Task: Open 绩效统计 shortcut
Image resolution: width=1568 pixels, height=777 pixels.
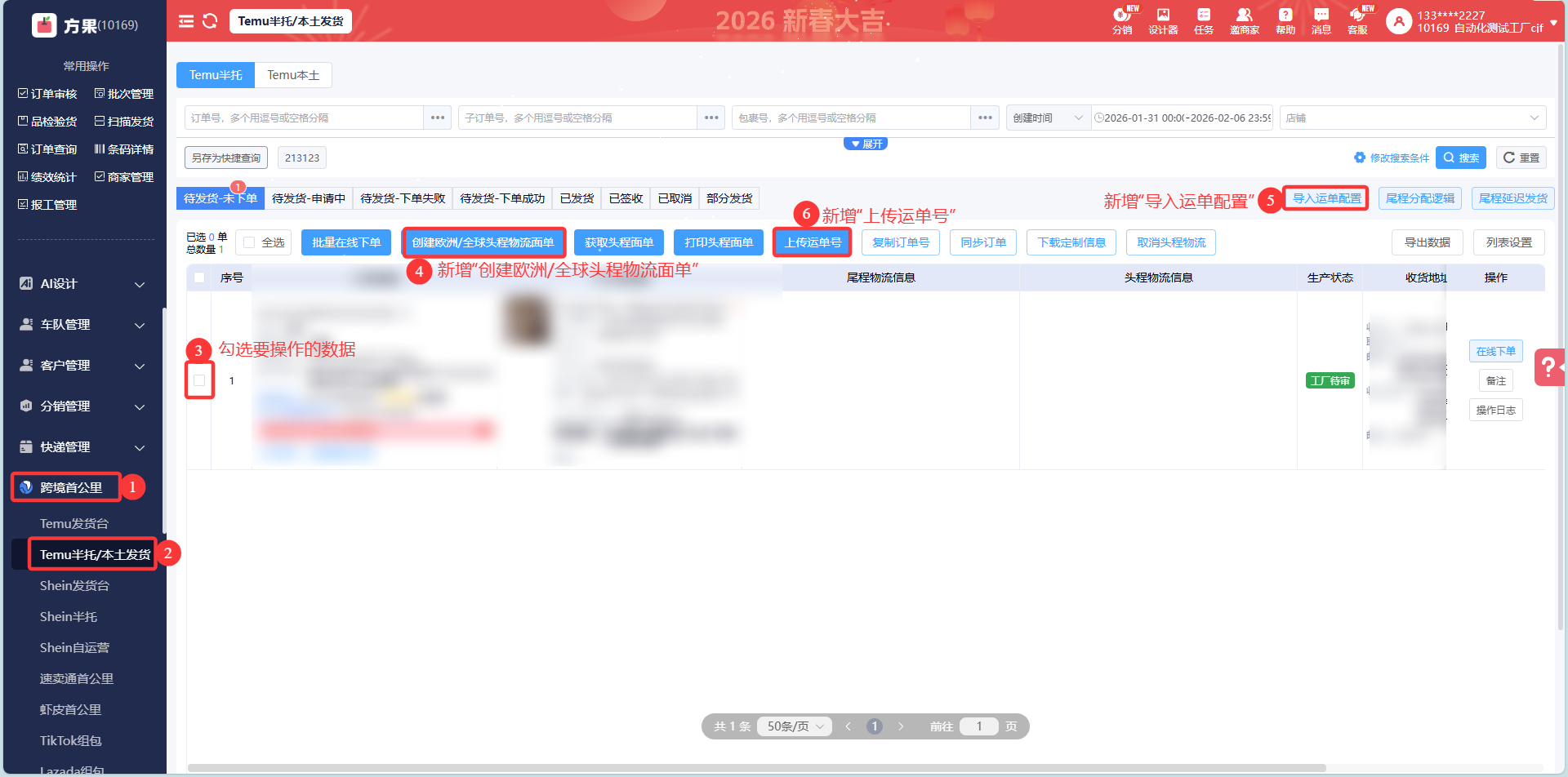Action: [x=47, y=177]
